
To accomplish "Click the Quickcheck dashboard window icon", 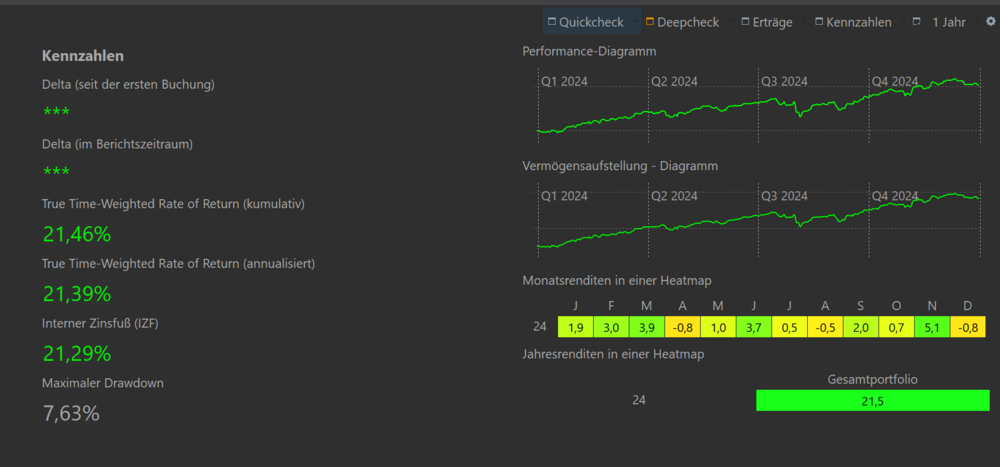I will 552,22.
